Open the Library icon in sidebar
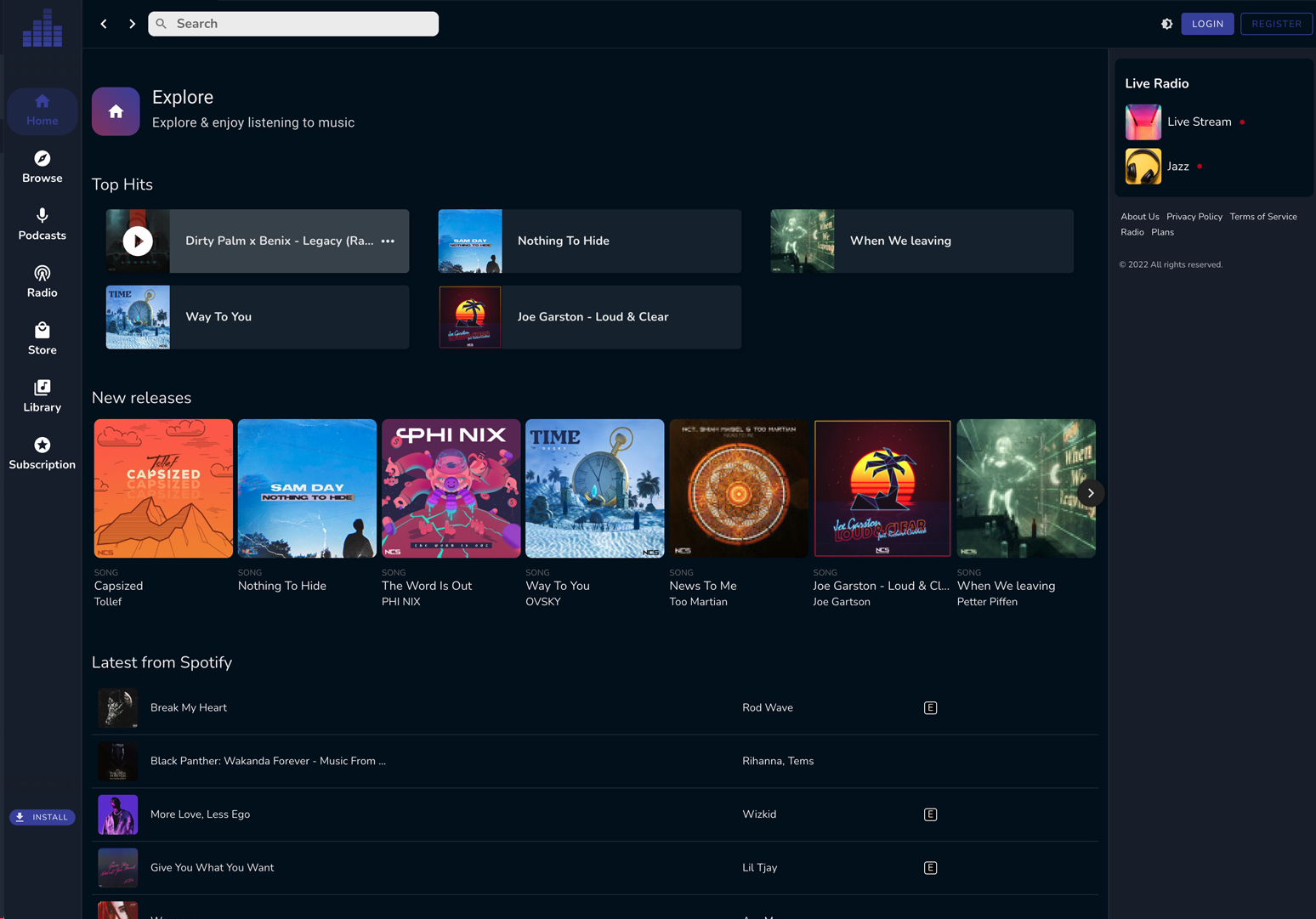1316x919 pixels. click(x=42, y=388)
